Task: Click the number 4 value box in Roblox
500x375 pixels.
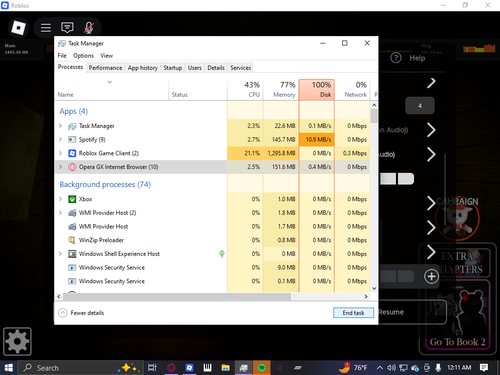Action: click(420, 106)
